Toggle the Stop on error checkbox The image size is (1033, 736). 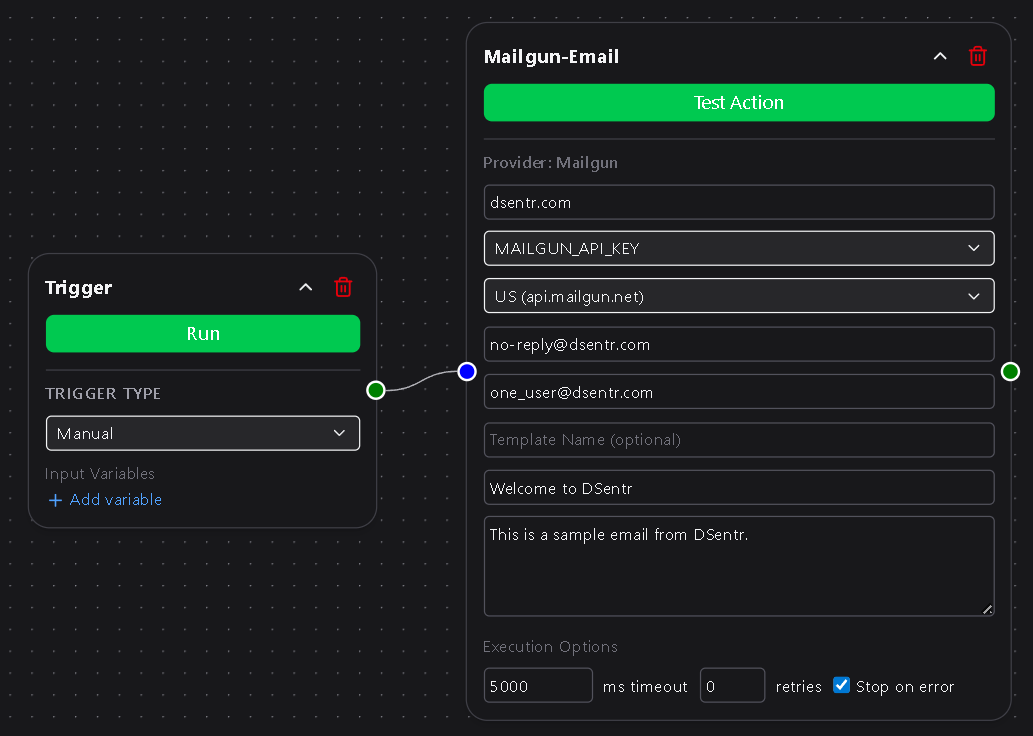click(x=841, y=685)
